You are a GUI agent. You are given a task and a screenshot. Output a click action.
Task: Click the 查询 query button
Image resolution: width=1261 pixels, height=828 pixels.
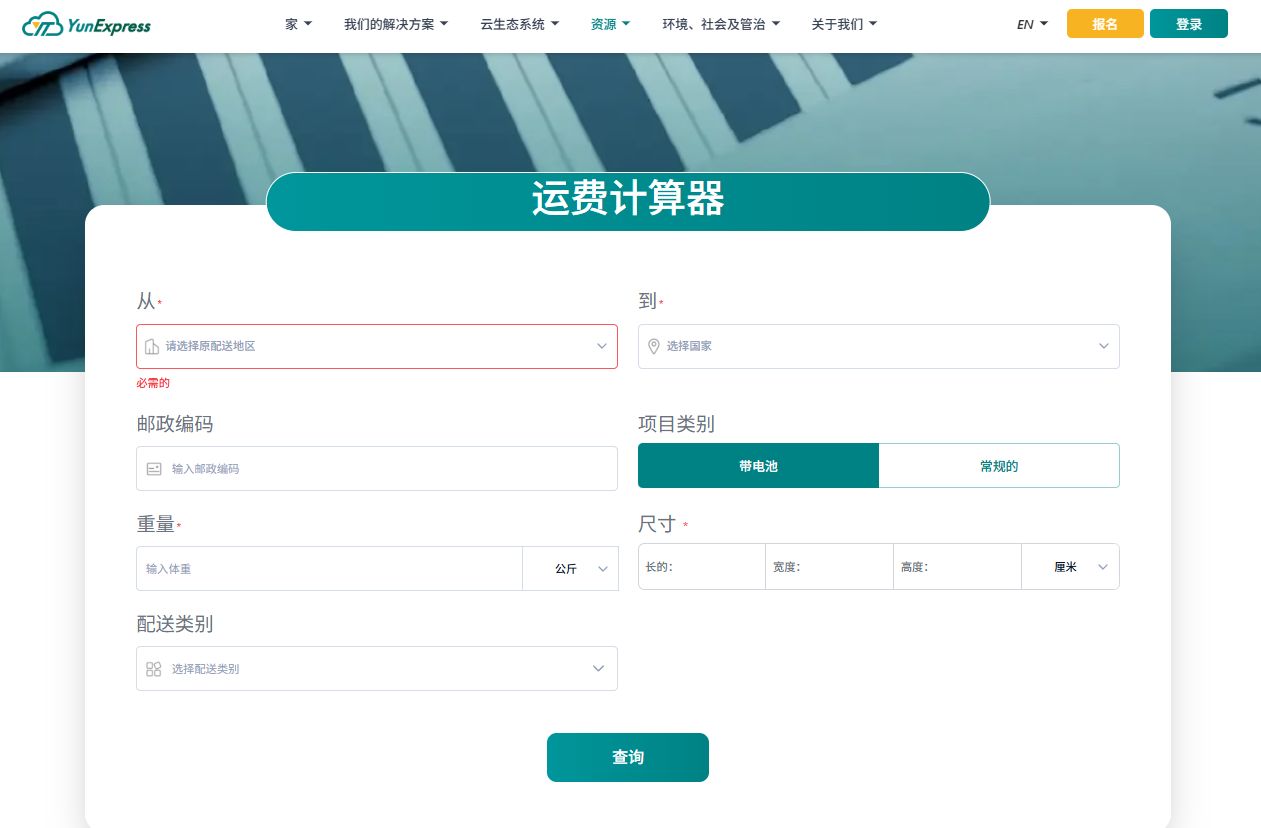tap(628, 757)
